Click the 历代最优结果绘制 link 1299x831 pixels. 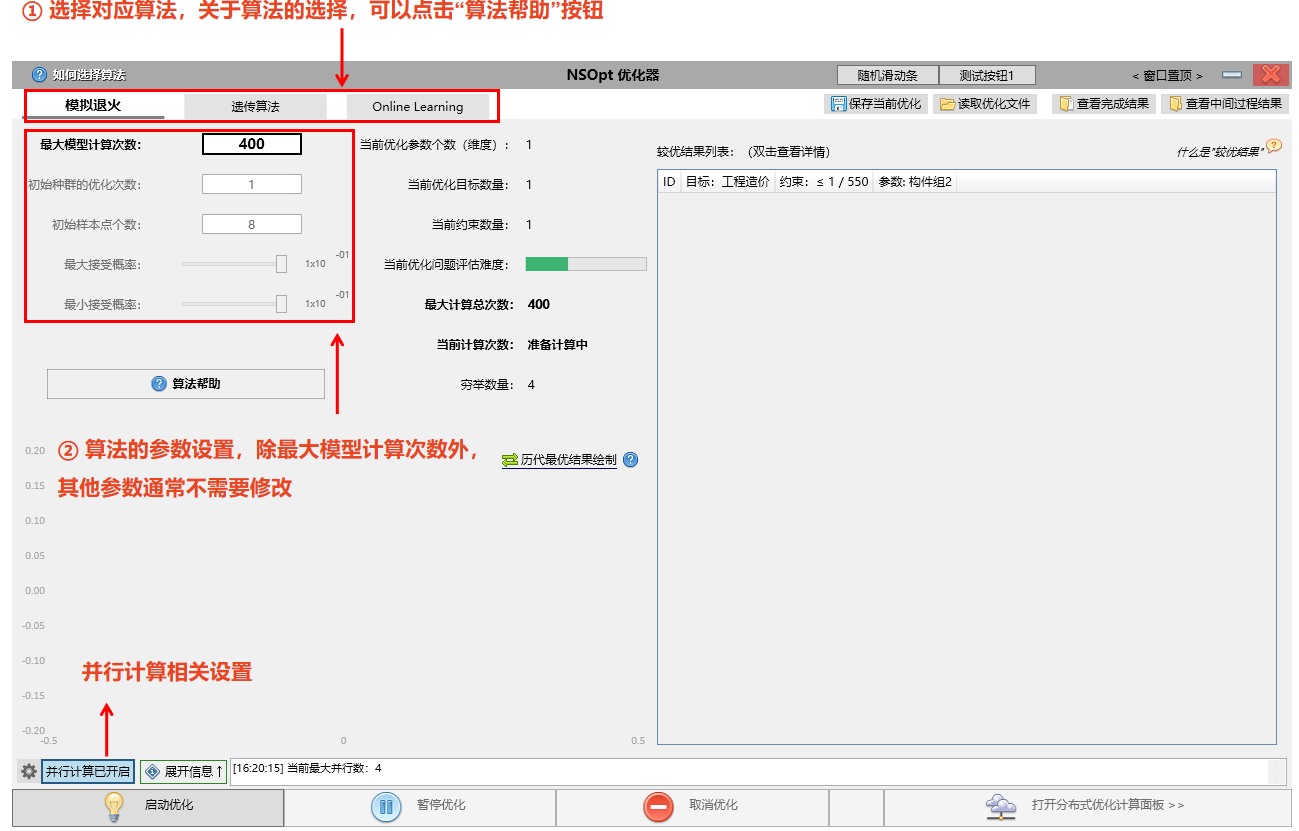568,460
